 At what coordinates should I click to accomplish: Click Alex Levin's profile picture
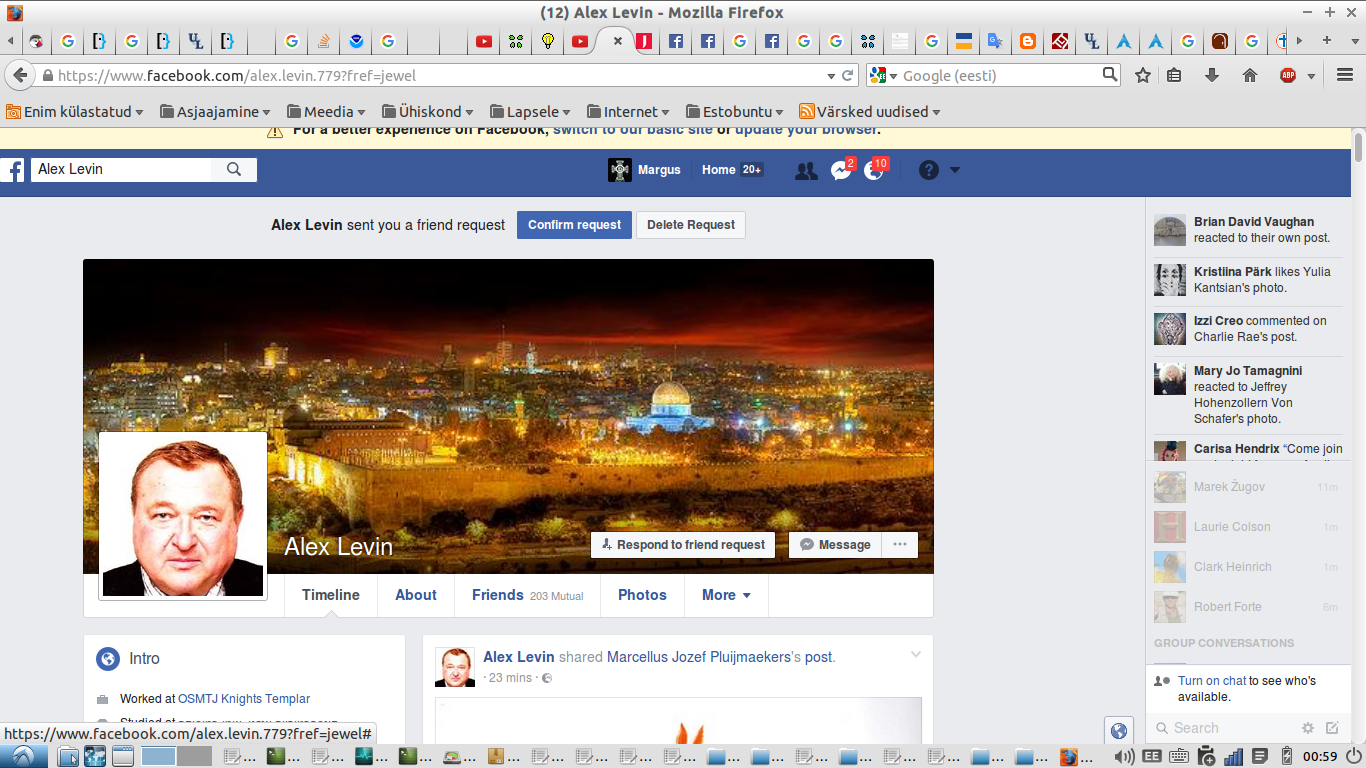coord(183,515)
